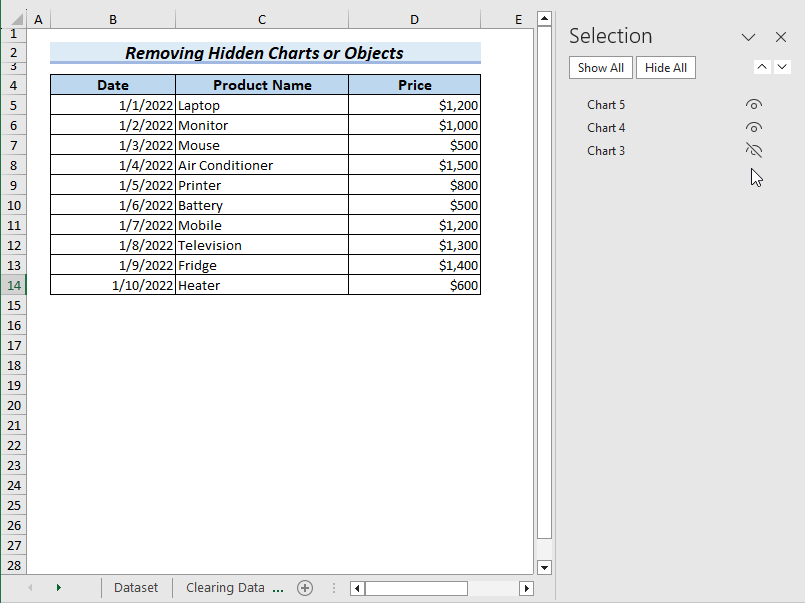This screenshot has height=603, width=805.
Task: Switch to the Dataset sheet tab
Action: coord(136,588)
